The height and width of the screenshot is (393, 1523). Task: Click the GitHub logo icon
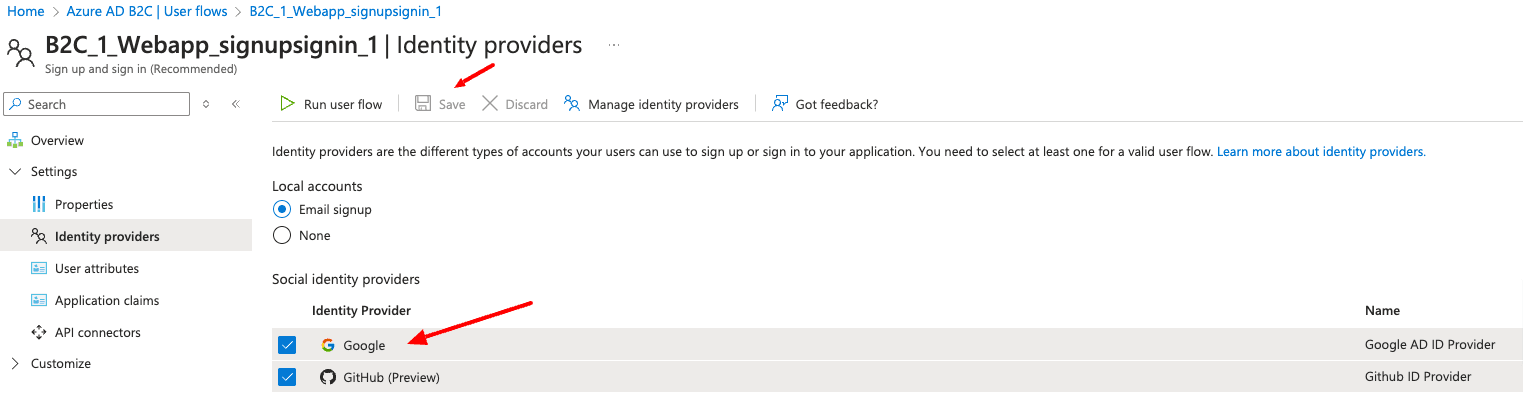tap(328, 377)
